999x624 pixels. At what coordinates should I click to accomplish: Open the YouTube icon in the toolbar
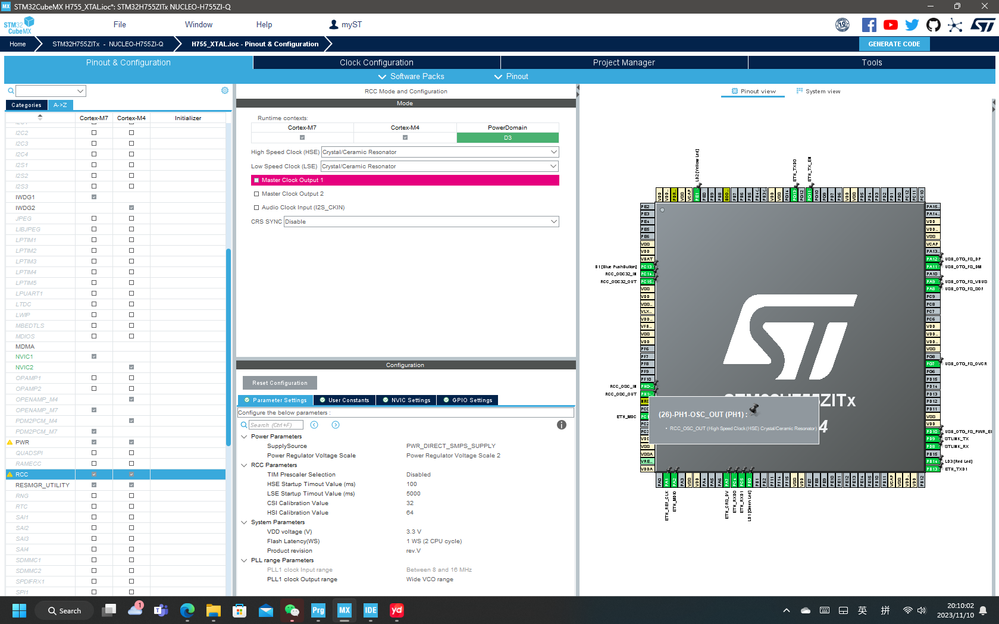890,25
